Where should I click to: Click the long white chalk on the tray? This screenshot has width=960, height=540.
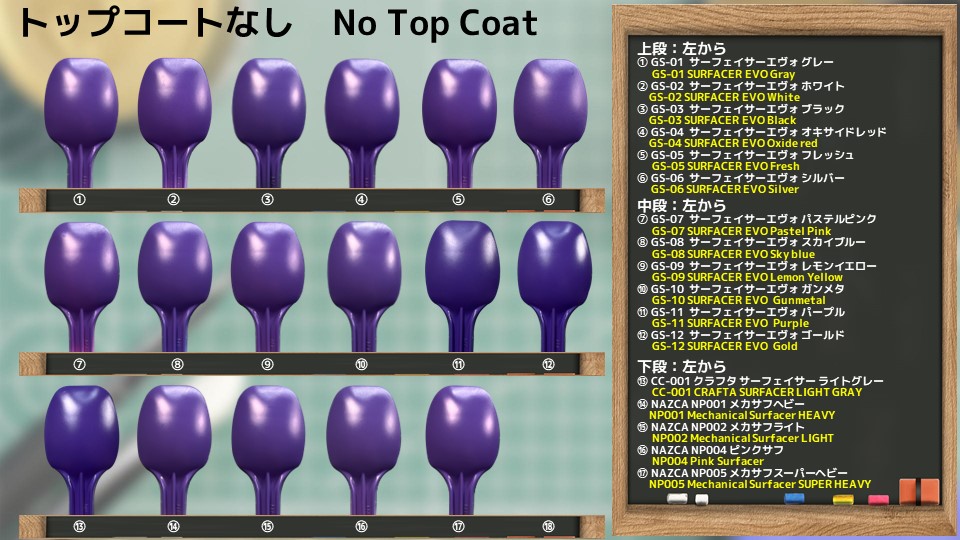coord(677,499)
